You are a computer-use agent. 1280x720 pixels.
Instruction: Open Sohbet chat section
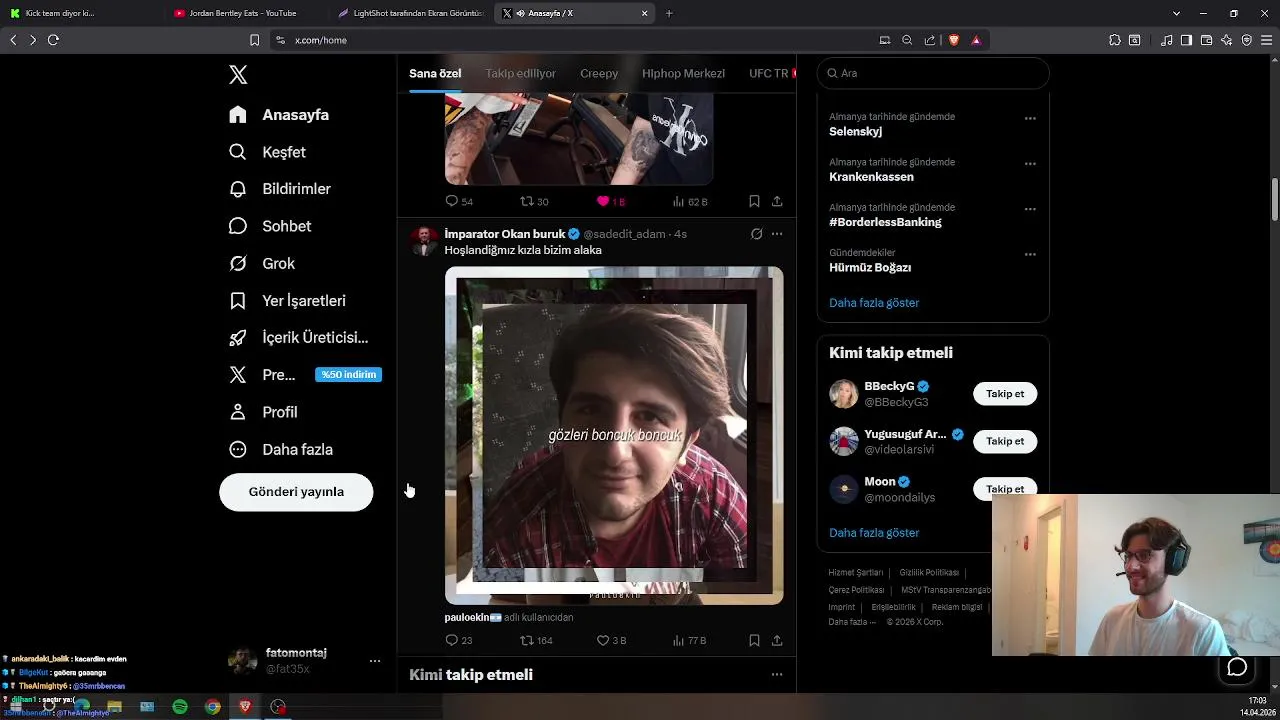pos(270,226)
